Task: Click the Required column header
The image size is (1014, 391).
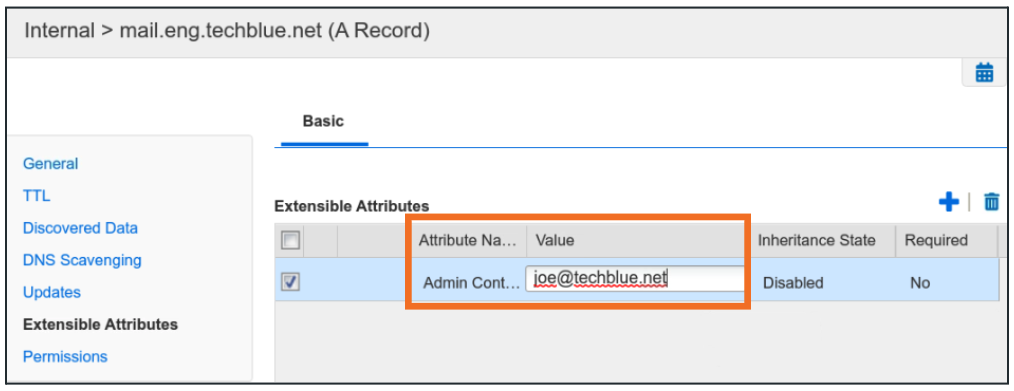Action: (936, 240)
